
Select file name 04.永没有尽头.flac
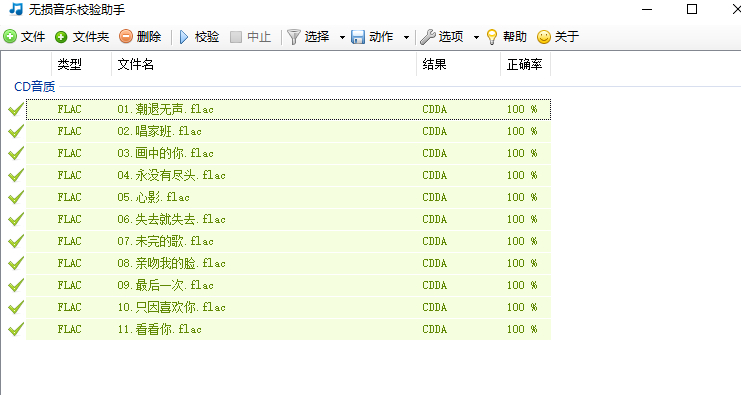172,175
